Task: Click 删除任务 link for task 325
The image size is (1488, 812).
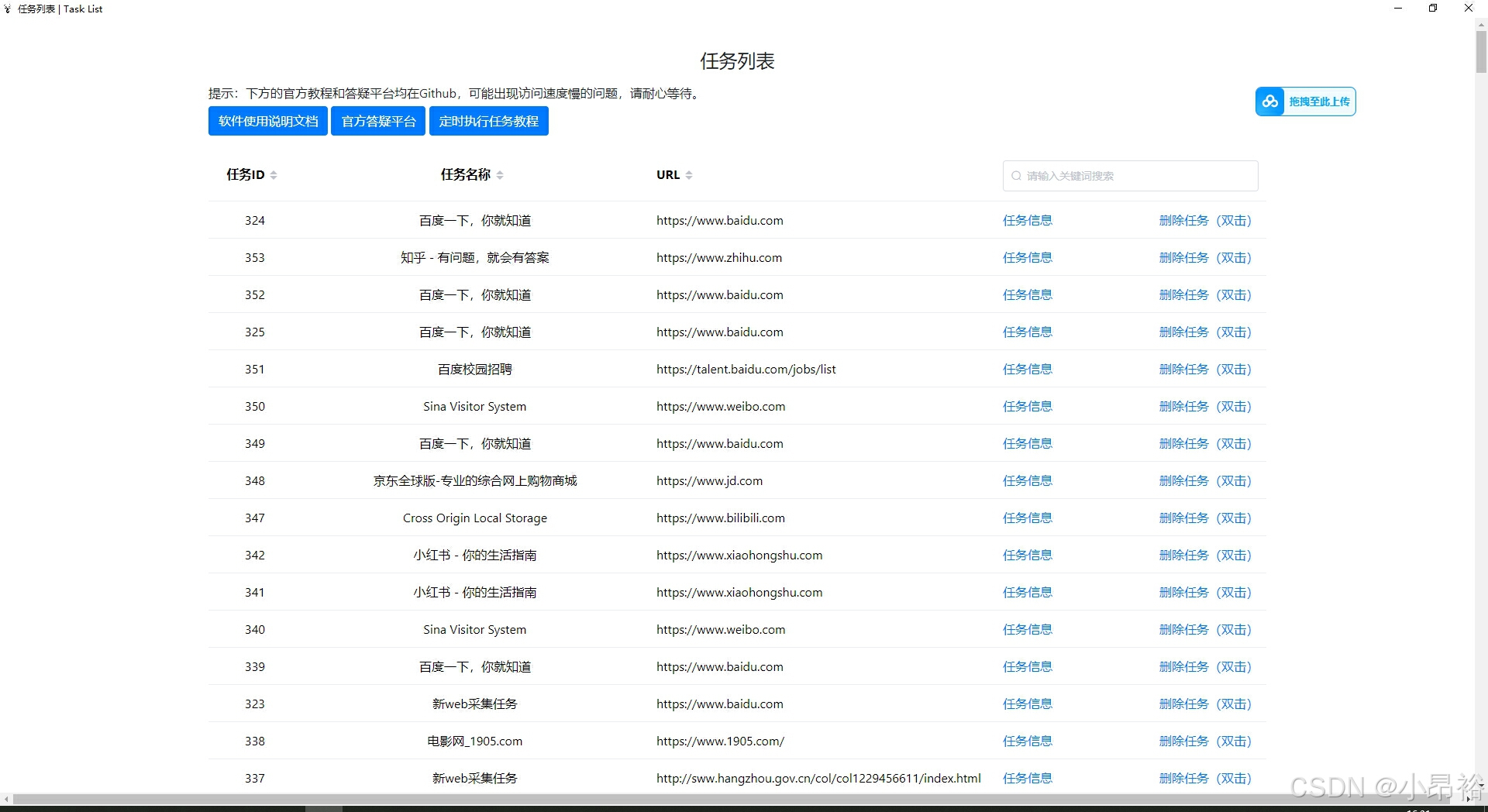Action: point(1205,332)
